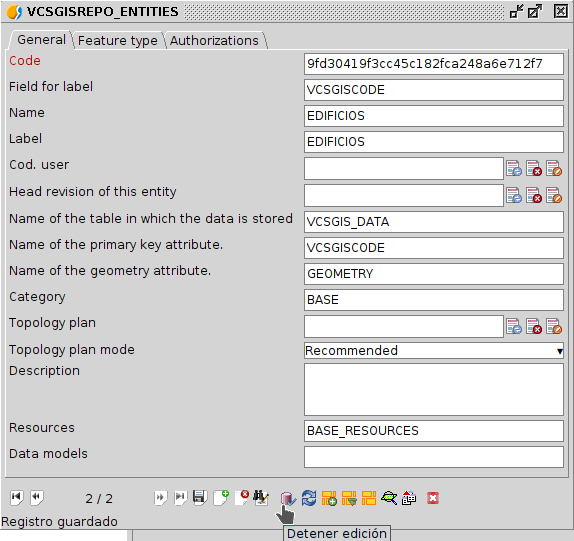Click the Label field containing EDIFICIOS
574x541 pixels.
click(434, 142)
